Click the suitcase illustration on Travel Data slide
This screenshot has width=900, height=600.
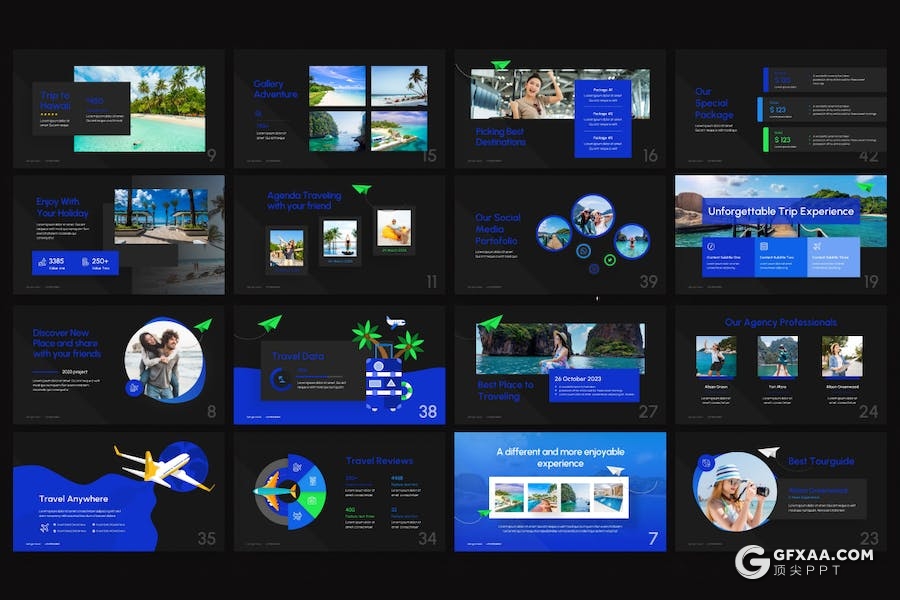click(x=381, y=385)
